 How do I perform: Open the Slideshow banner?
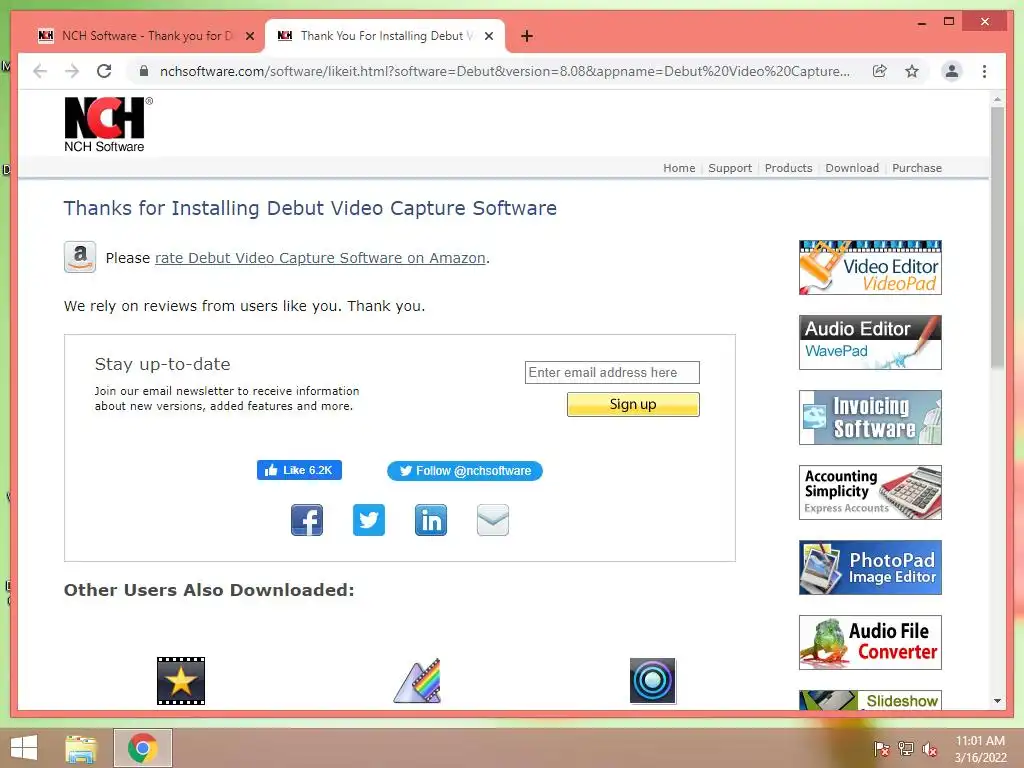pos(870,700)
